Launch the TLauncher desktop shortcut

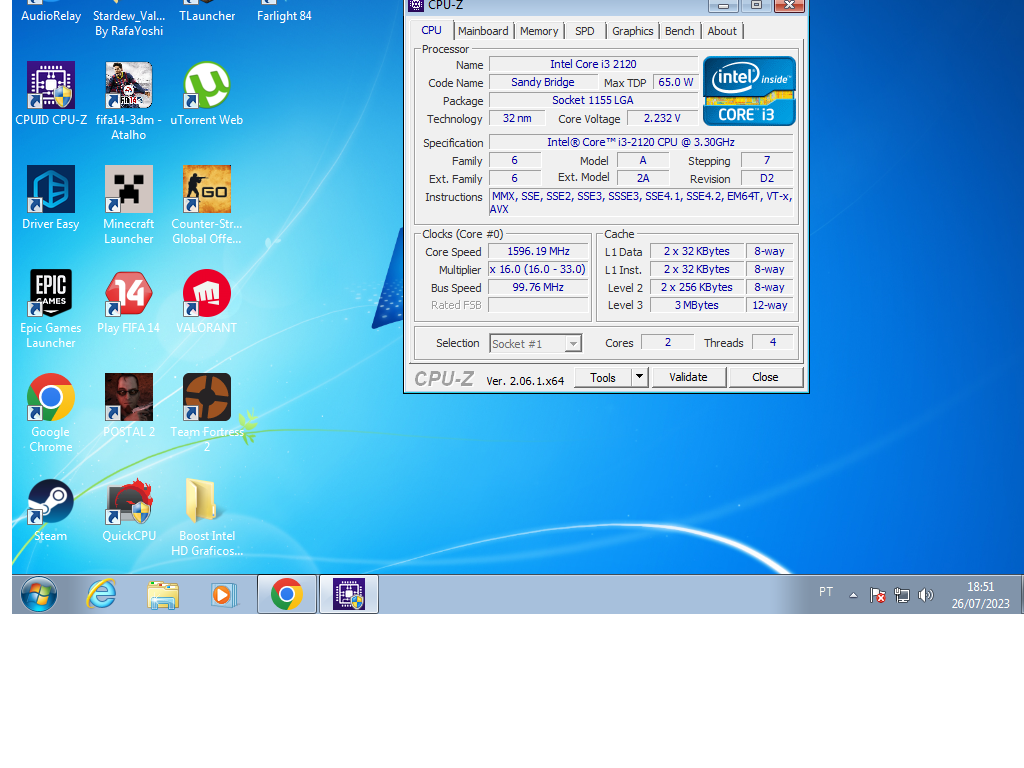tap(207, 13)
